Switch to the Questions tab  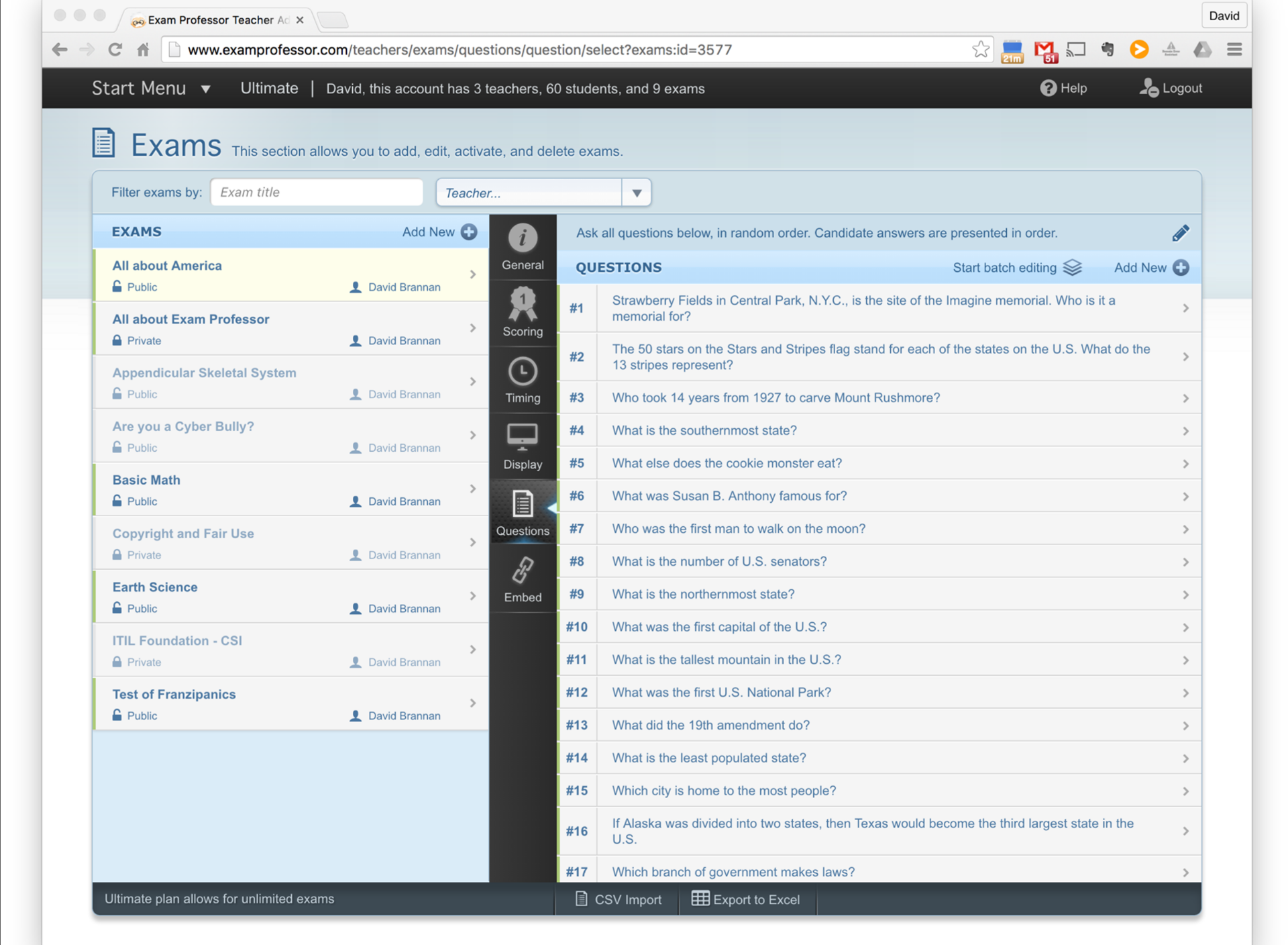point(522,513)
